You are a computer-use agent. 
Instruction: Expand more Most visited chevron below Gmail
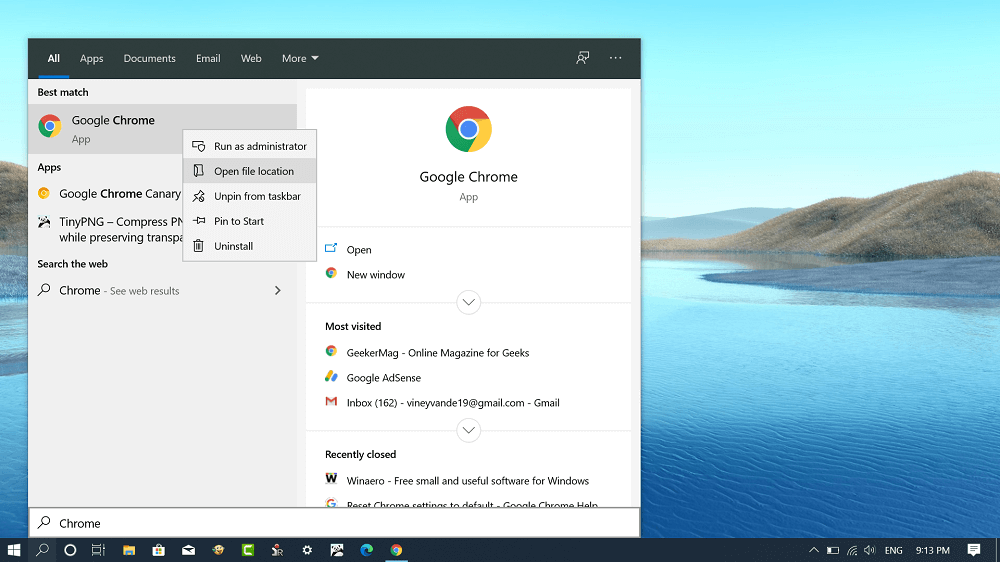tap(469, 430)
